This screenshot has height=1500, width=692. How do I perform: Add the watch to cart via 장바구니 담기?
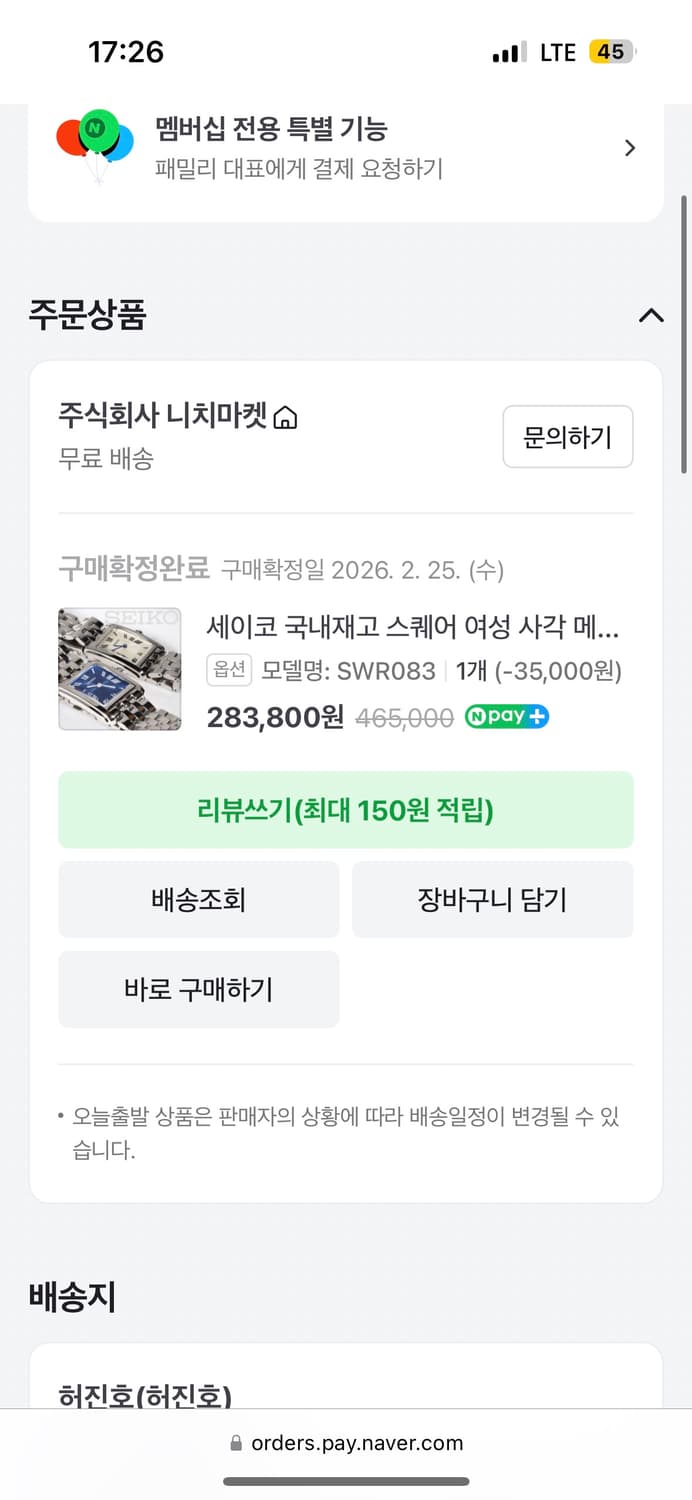pos(493,899)
